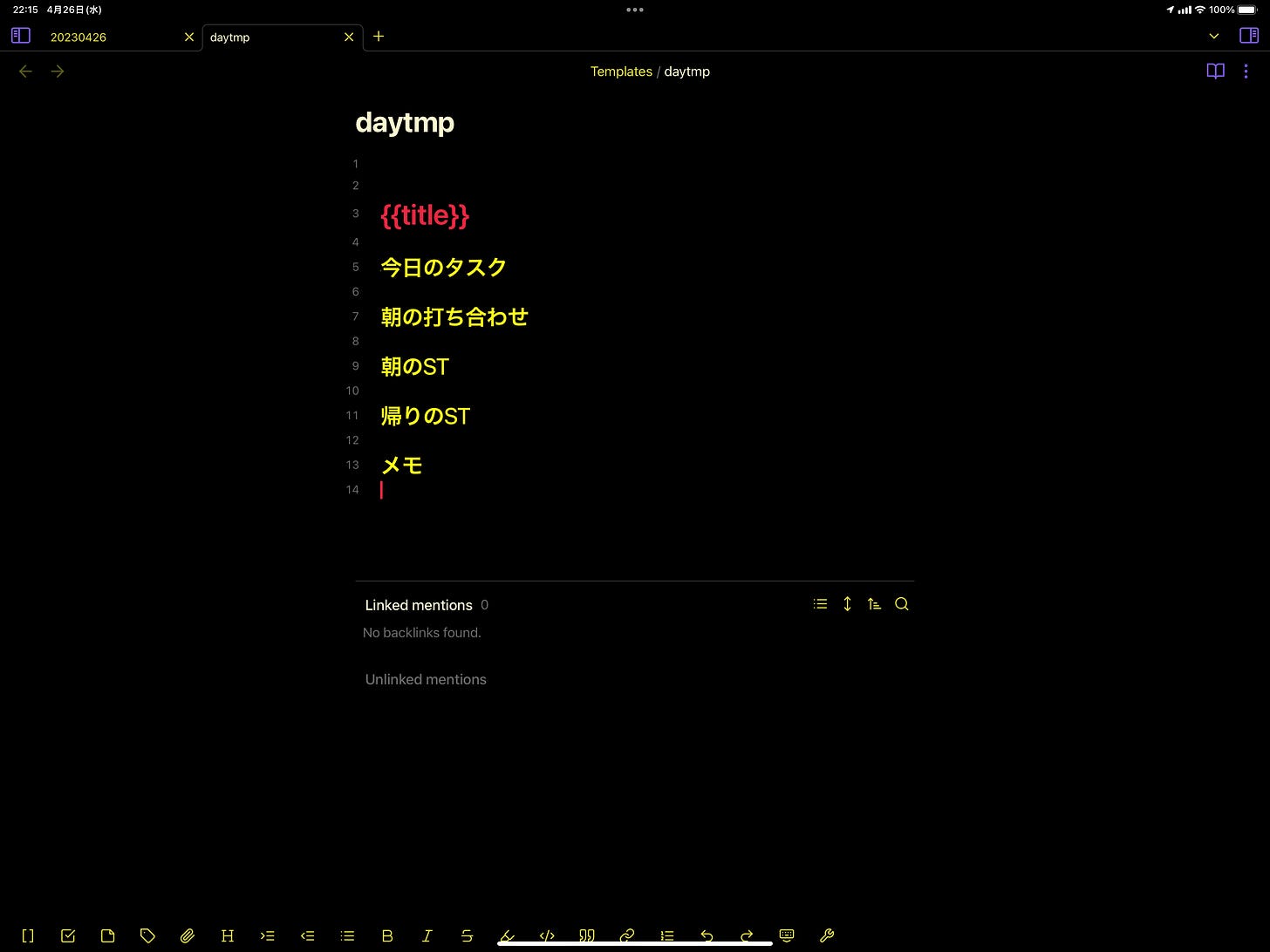The height and width of the screenshot is (952, 1270).
Task: Insert inline code formatting
Action: point(547,935)
